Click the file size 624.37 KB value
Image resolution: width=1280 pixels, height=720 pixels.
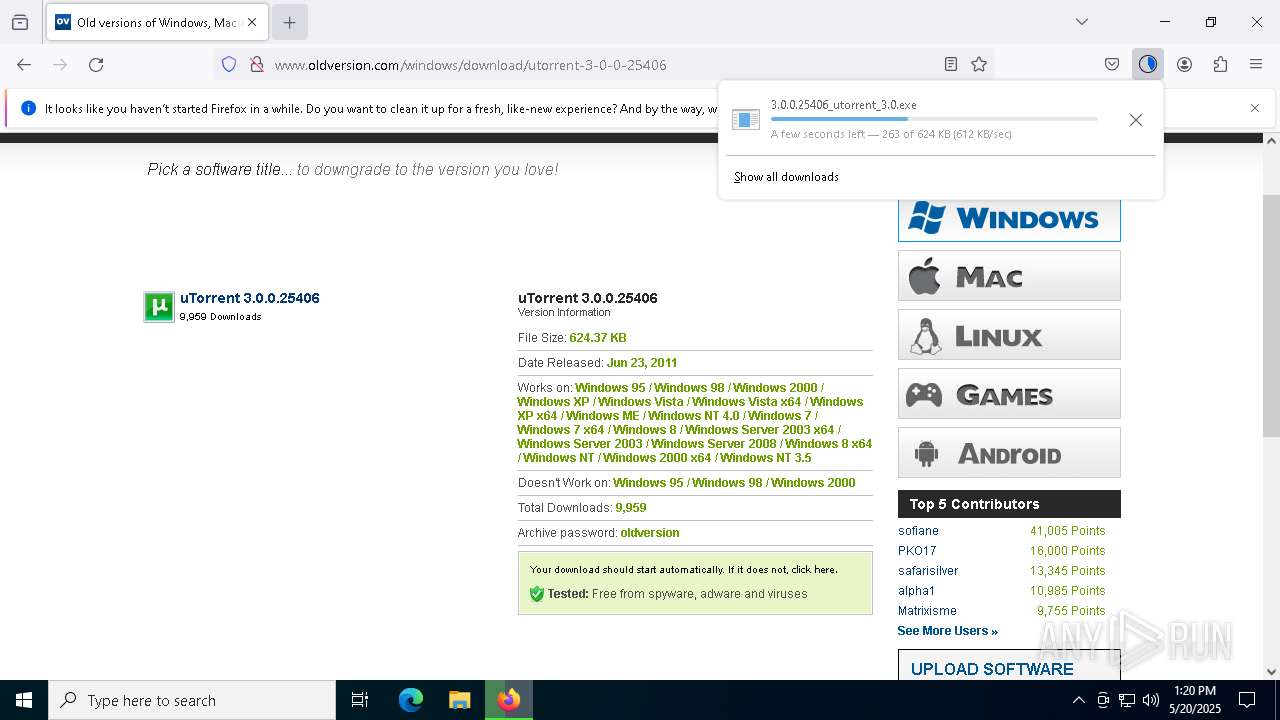[x=598, y=338]
